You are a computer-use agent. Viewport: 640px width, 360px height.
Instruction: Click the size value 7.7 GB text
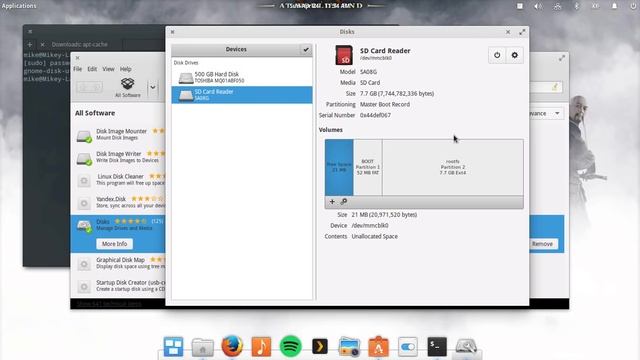tap(397, 93)
